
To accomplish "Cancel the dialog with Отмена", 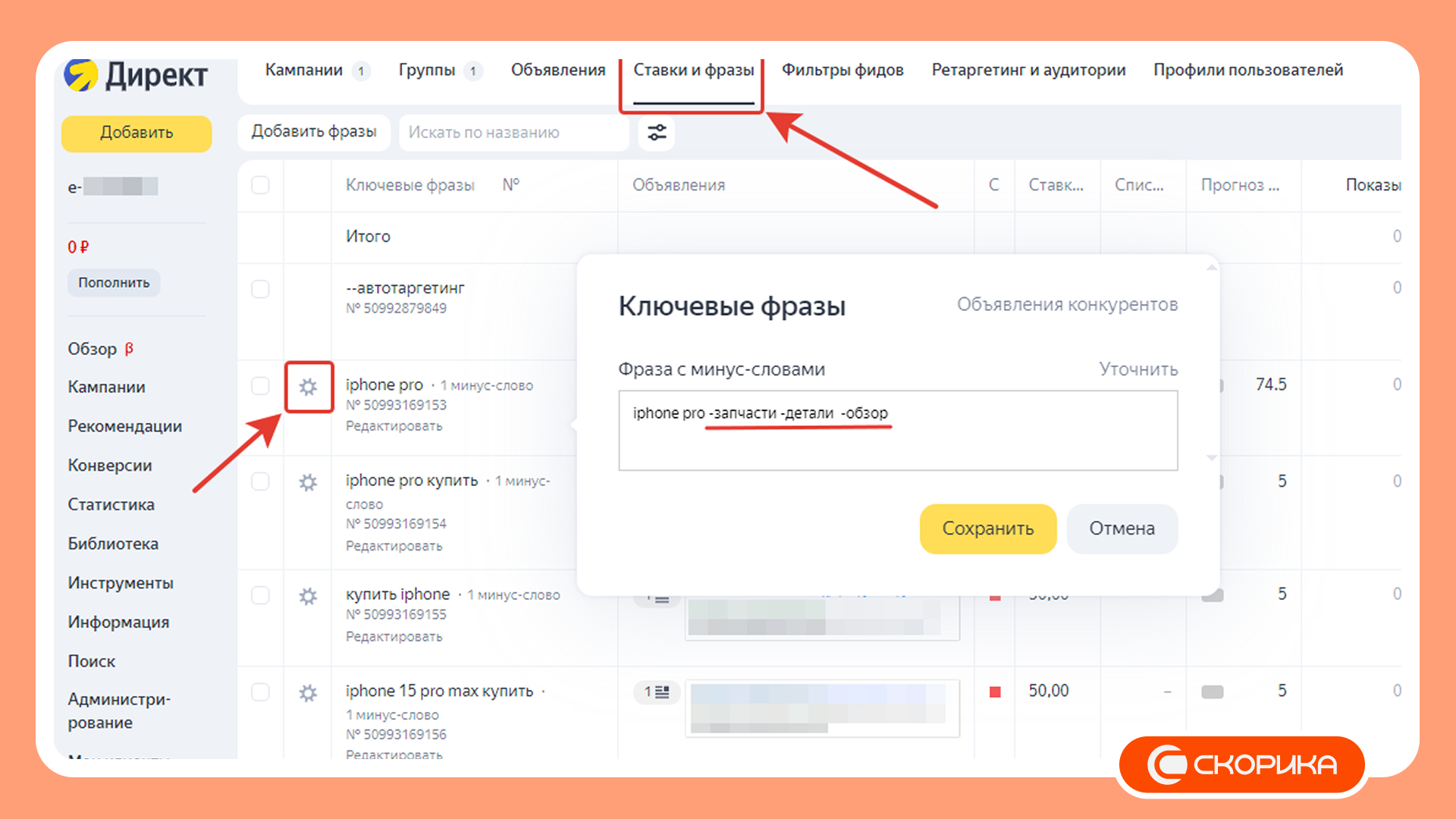I will pos(1122,529).
